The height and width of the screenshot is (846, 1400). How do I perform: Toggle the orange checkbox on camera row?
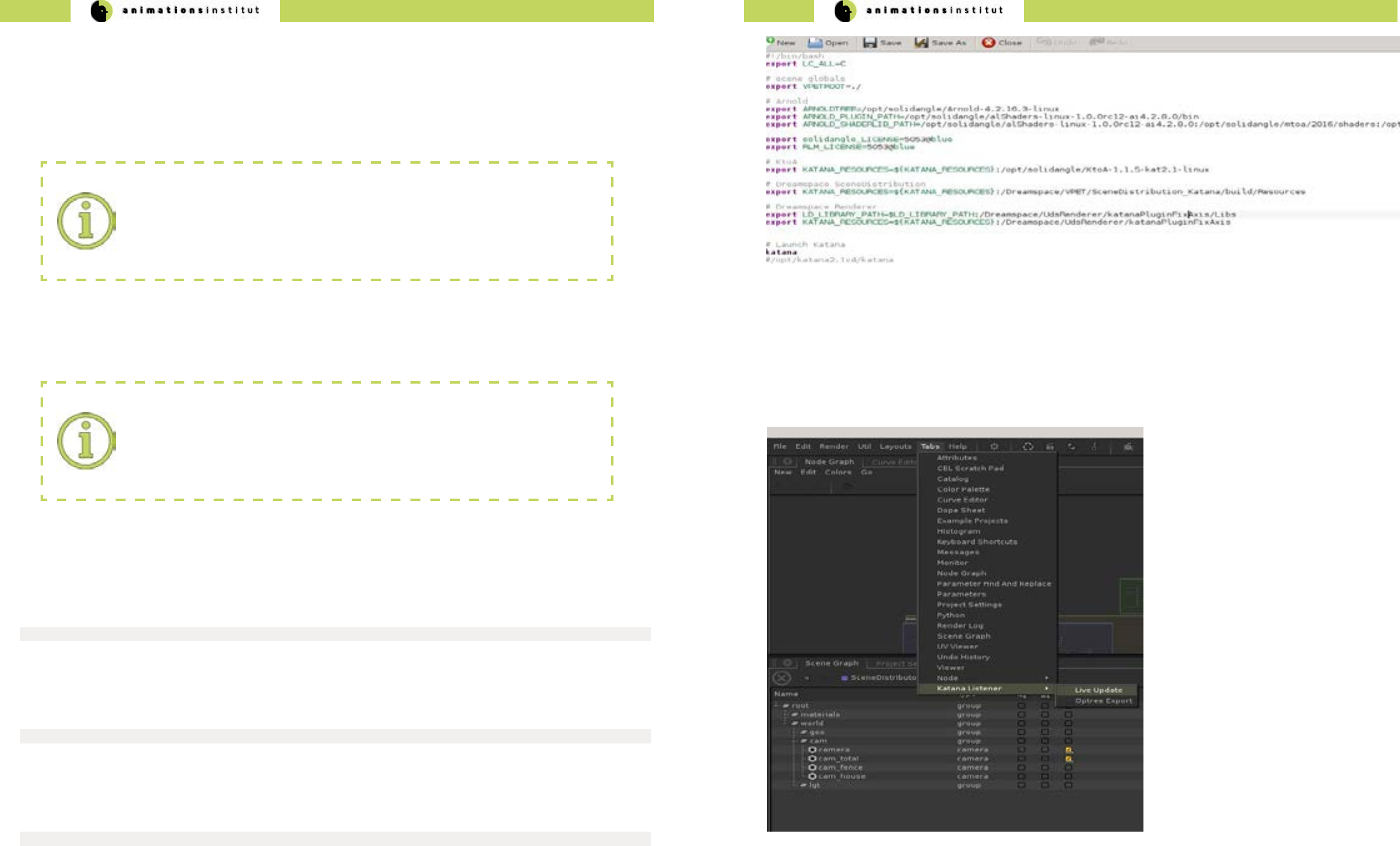click(x=1069, y=750)
